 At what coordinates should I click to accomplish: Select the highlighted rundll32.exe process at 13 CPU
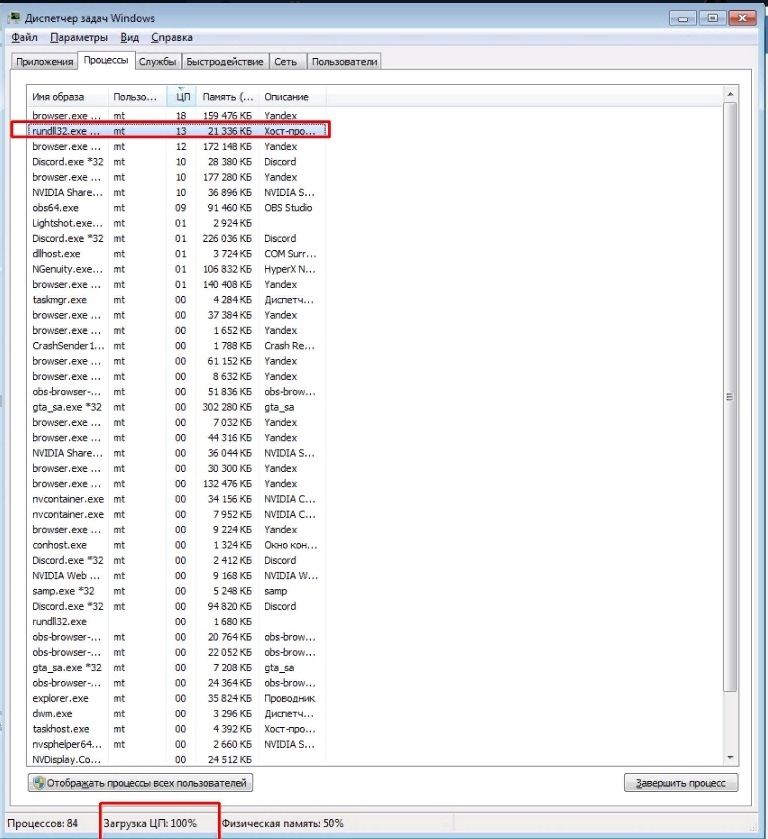[x=177, y=131]
